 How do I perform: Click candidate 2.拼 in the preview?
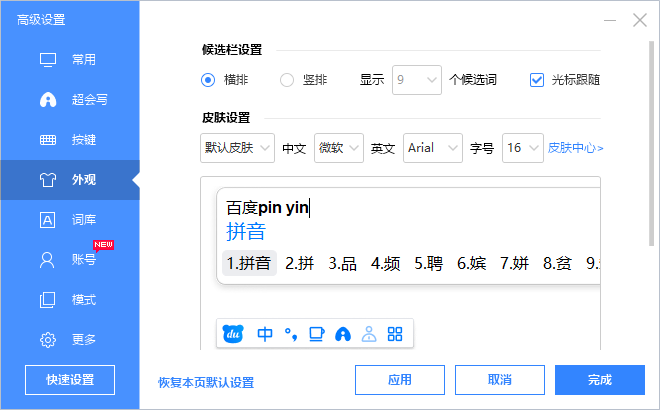click(300, 264)
